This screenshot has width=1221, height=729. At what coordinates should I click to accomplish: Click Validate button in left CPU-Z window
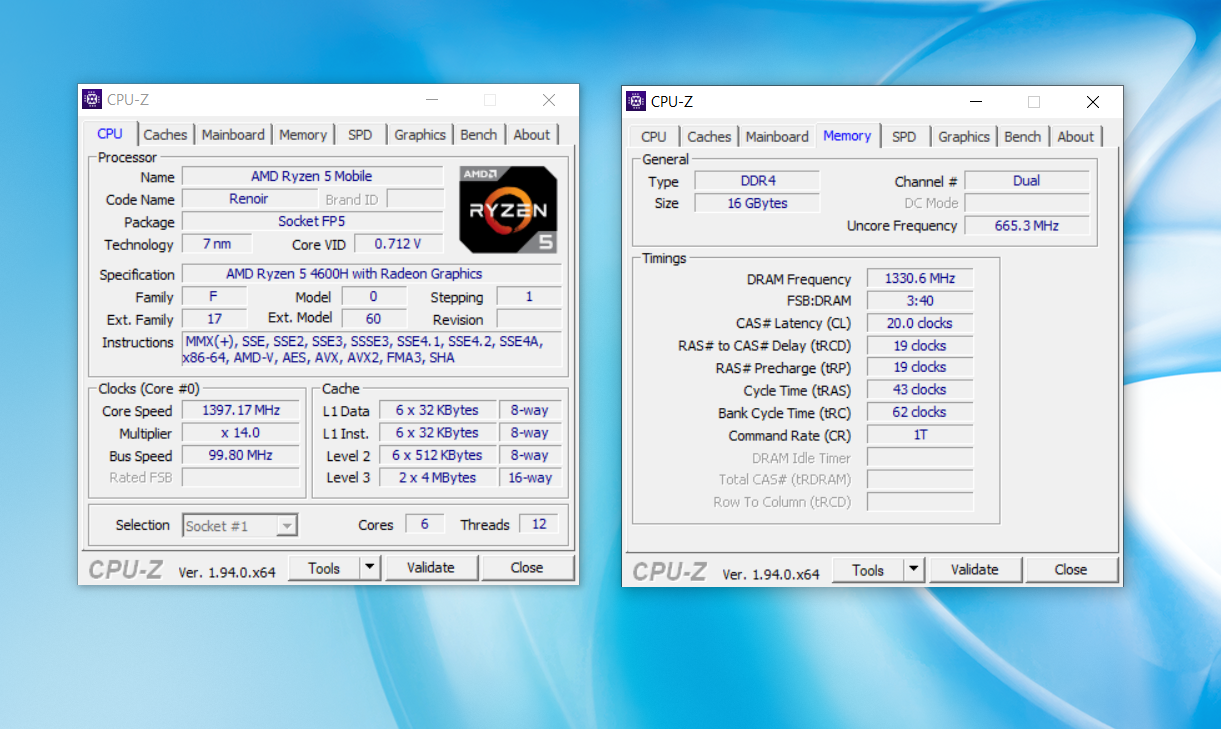point(431,568)
